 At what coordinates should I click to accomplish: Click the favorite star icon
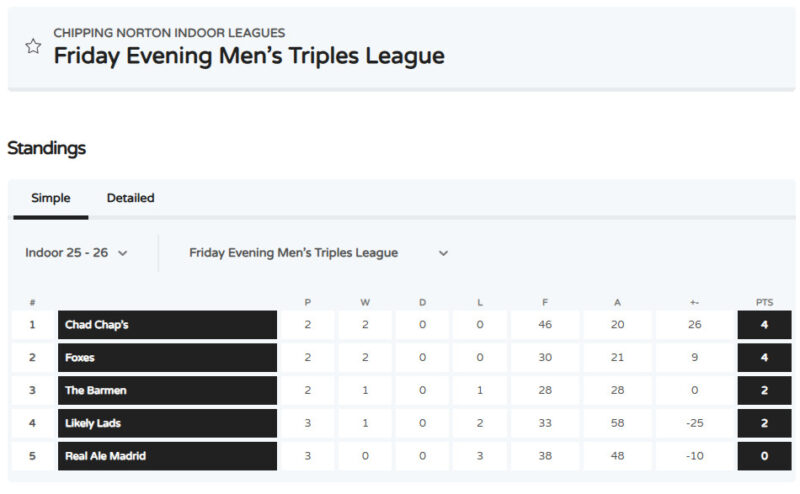(33, 46)
